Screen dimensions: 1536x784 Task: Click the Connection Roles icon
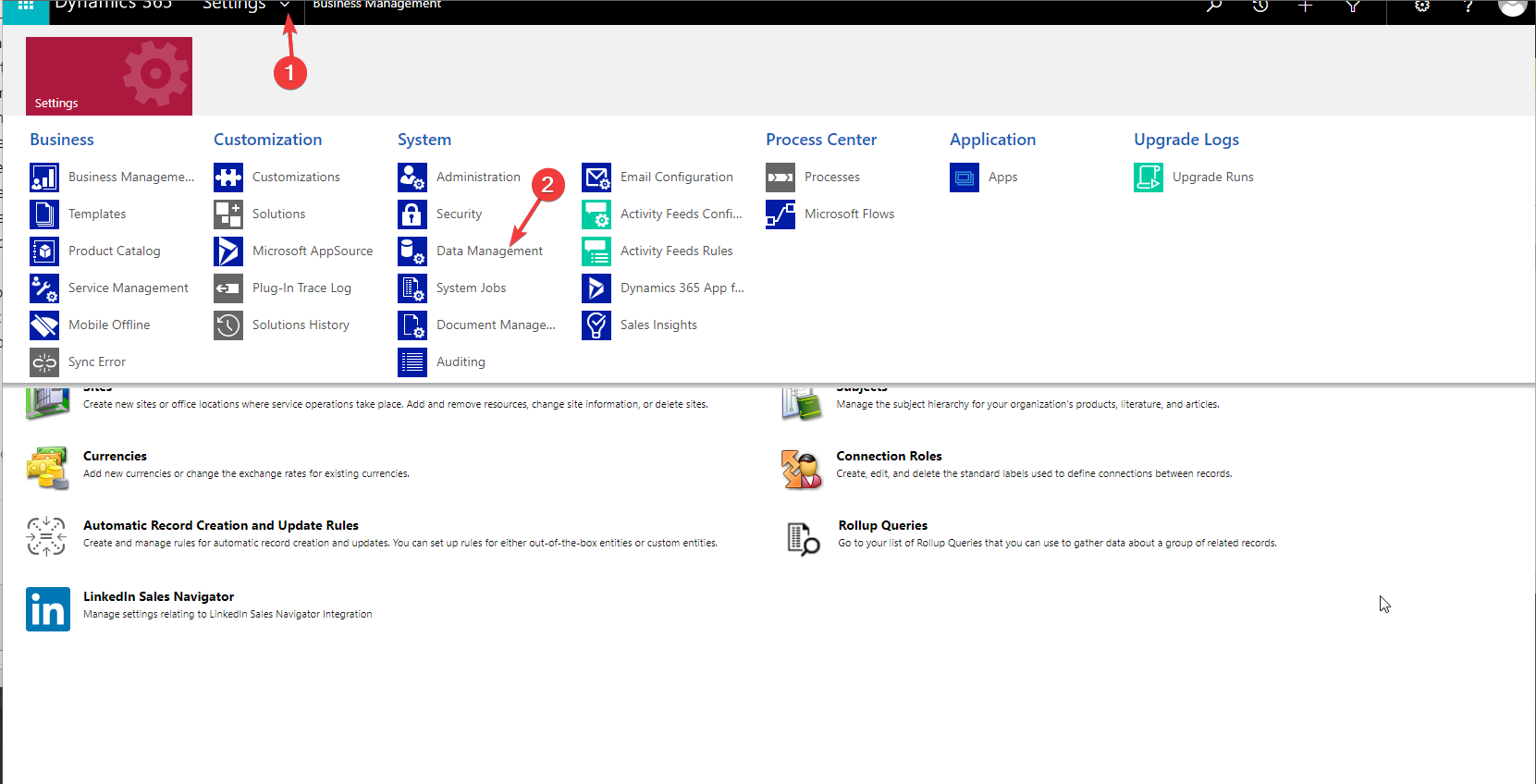[x=802, y=469]
